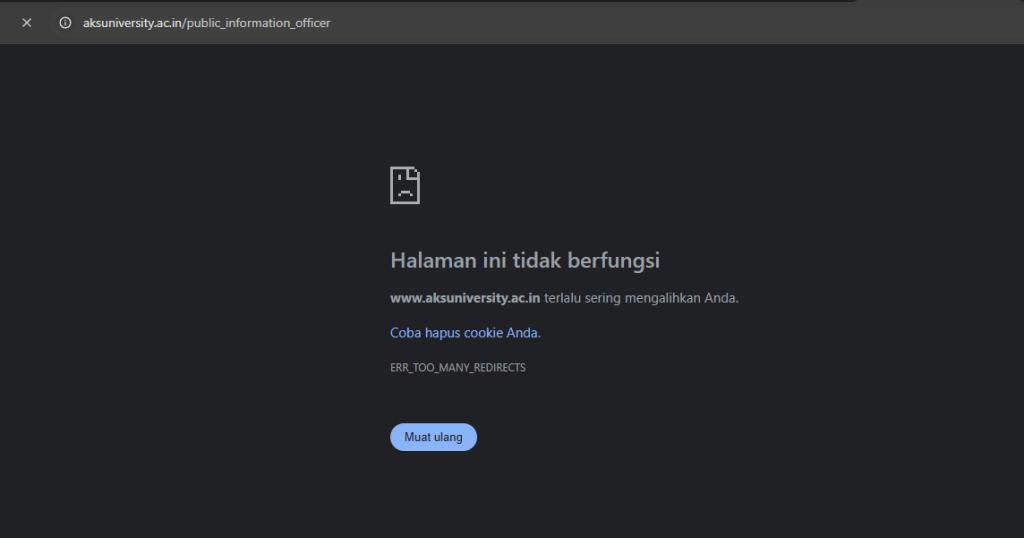Image resolution: width=1024 pixels, height=538 pixels.
Task: Click the word REDIRECTS in the error code
Action: coord(497,367)
